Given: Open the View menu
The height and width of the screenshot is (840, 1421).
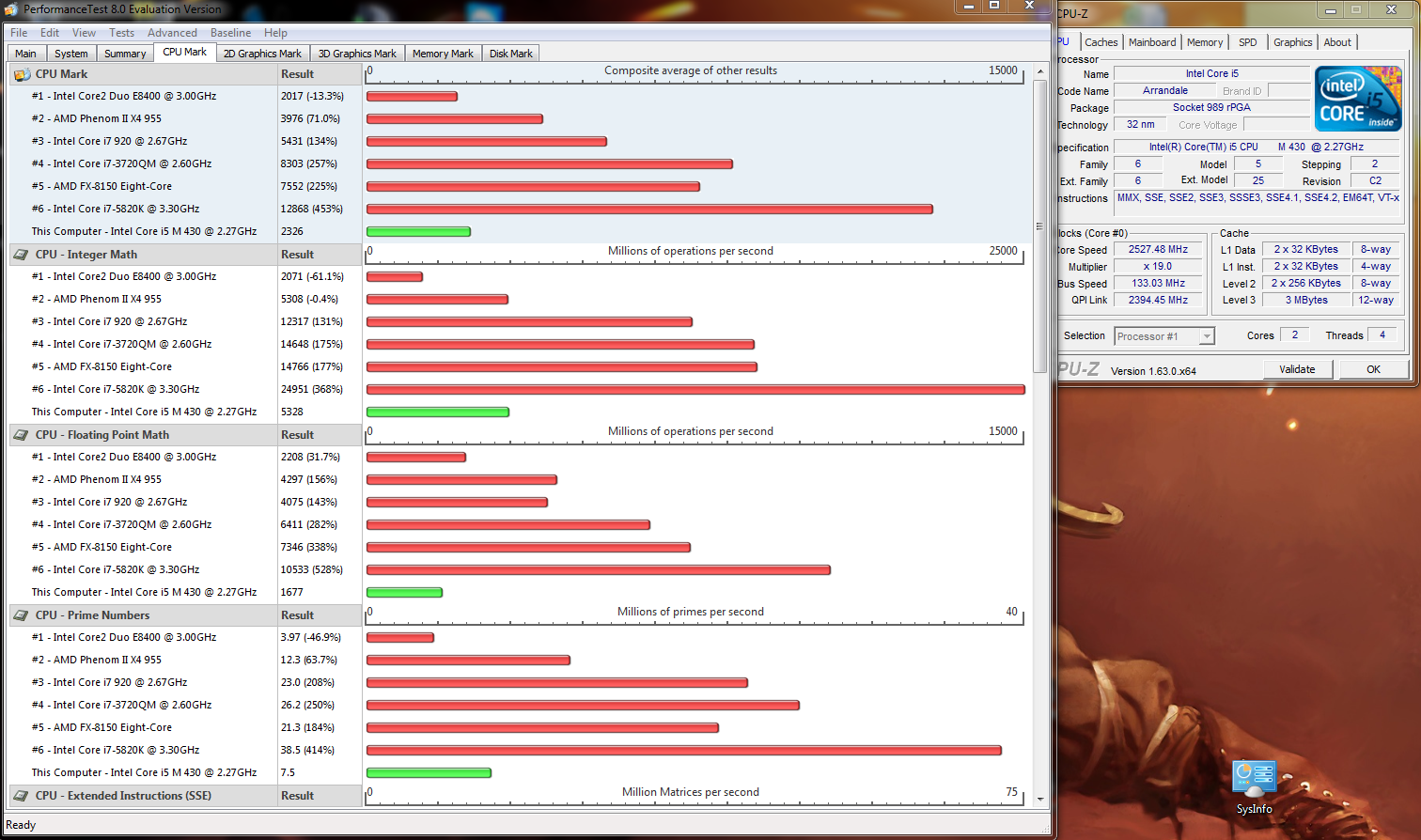Looking at the screenshot, I should 84,33.
